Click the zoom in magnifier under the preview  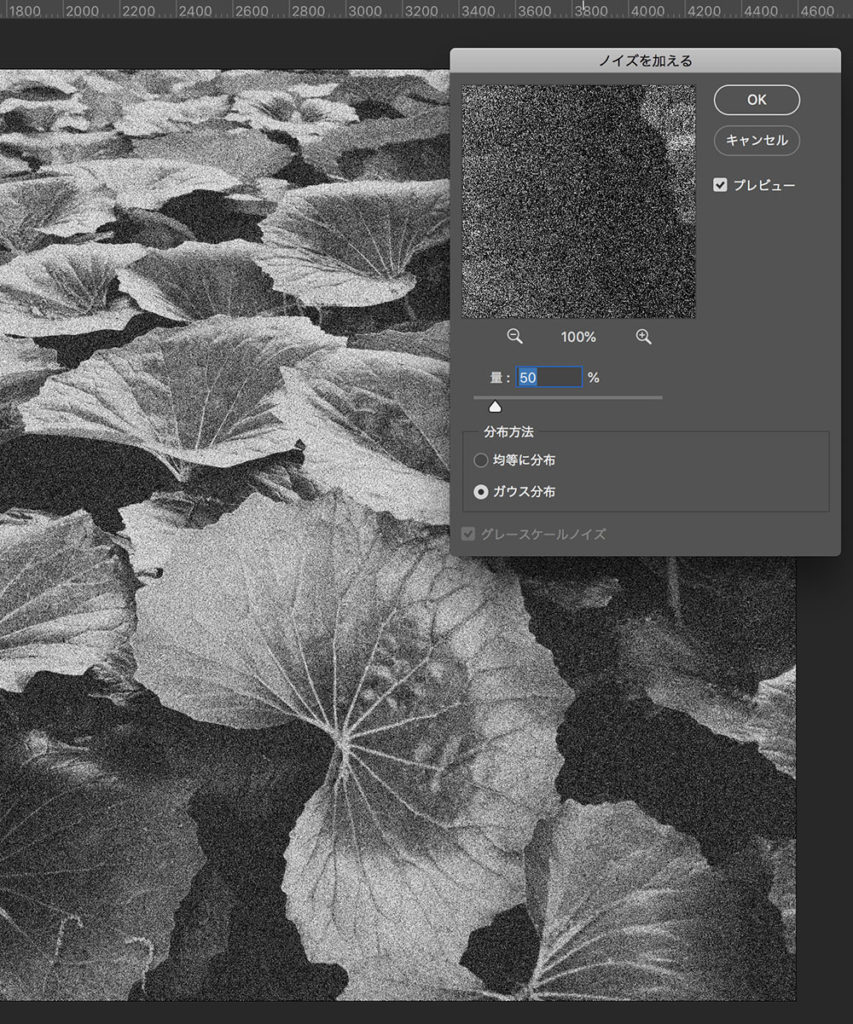643,337
